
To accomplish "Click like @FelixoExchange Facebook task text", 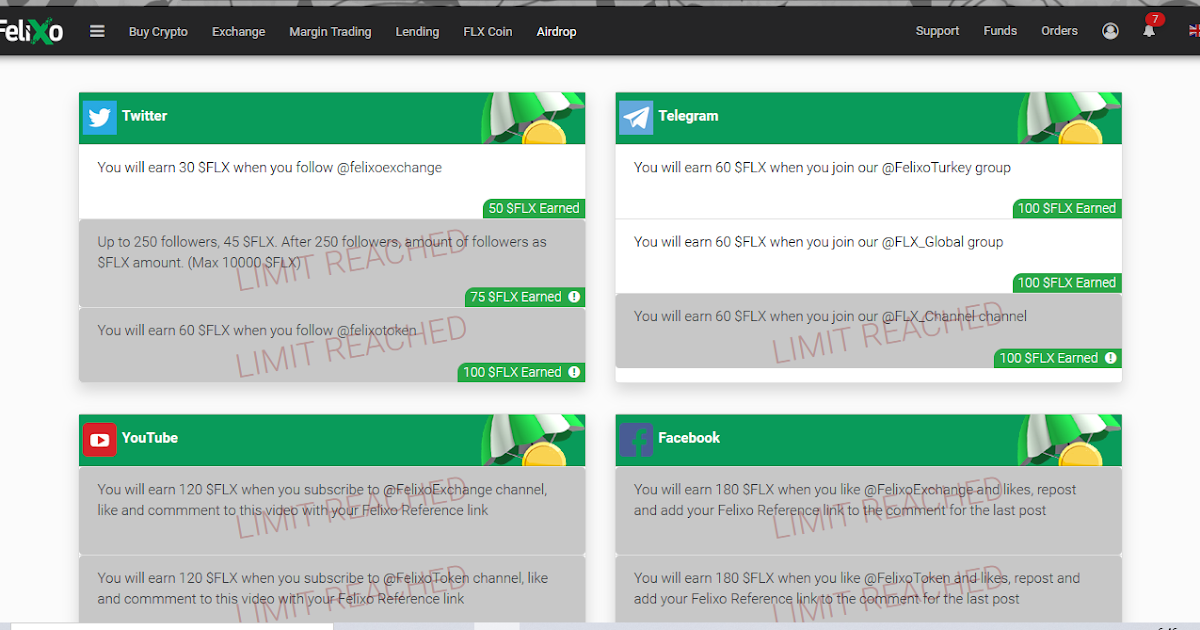I will (855, 500).
